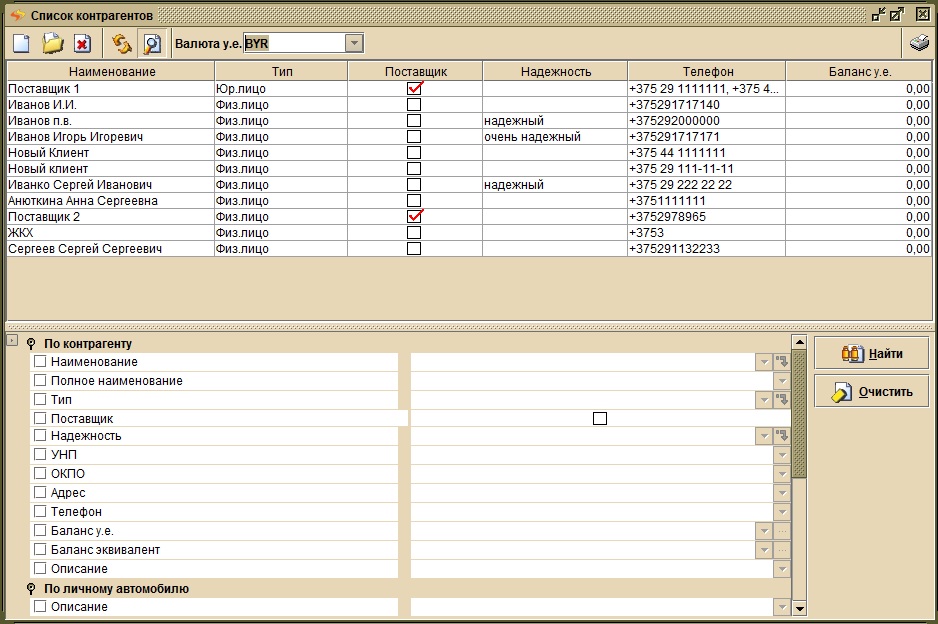Click the Очистить clear button
Viewport: 938px width, 624px height.
click(x=872, y=392)
